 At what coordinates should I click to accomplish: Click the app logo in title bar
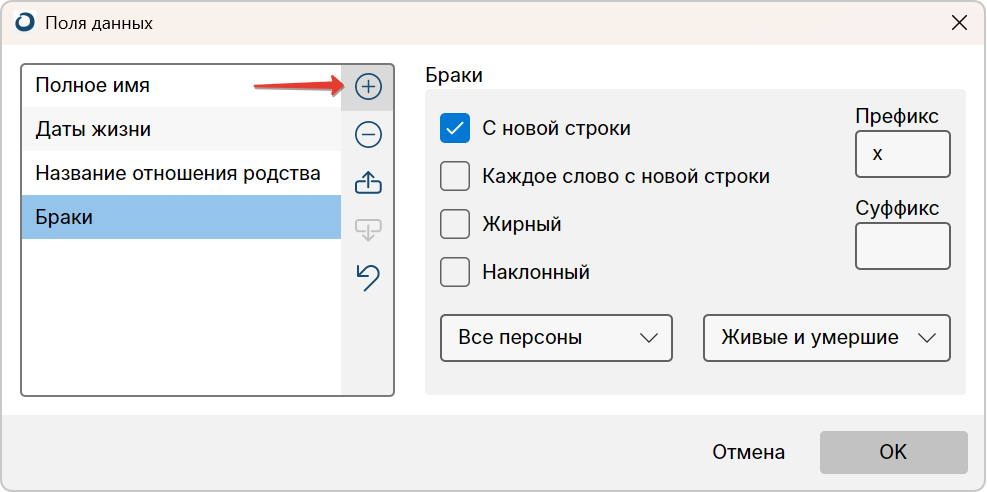pos(25,23)
